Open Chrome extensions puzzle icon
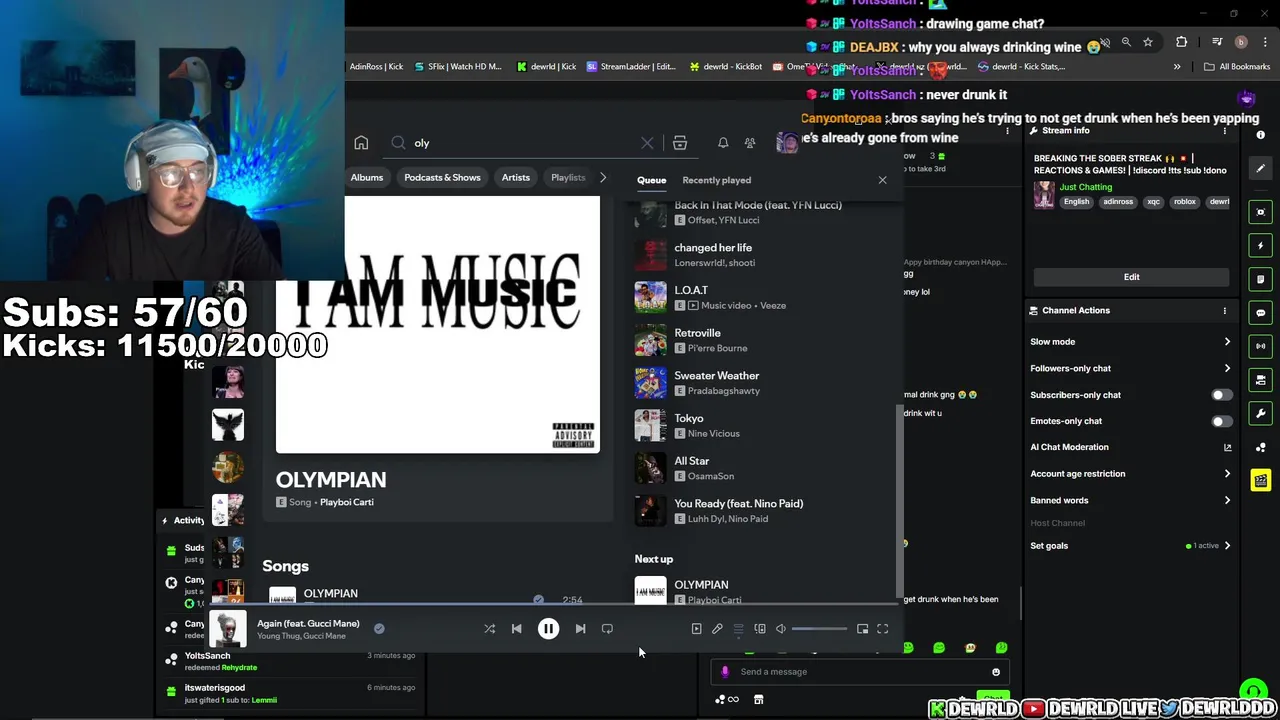This screenshot has width=1280, height=720. 1181,42
